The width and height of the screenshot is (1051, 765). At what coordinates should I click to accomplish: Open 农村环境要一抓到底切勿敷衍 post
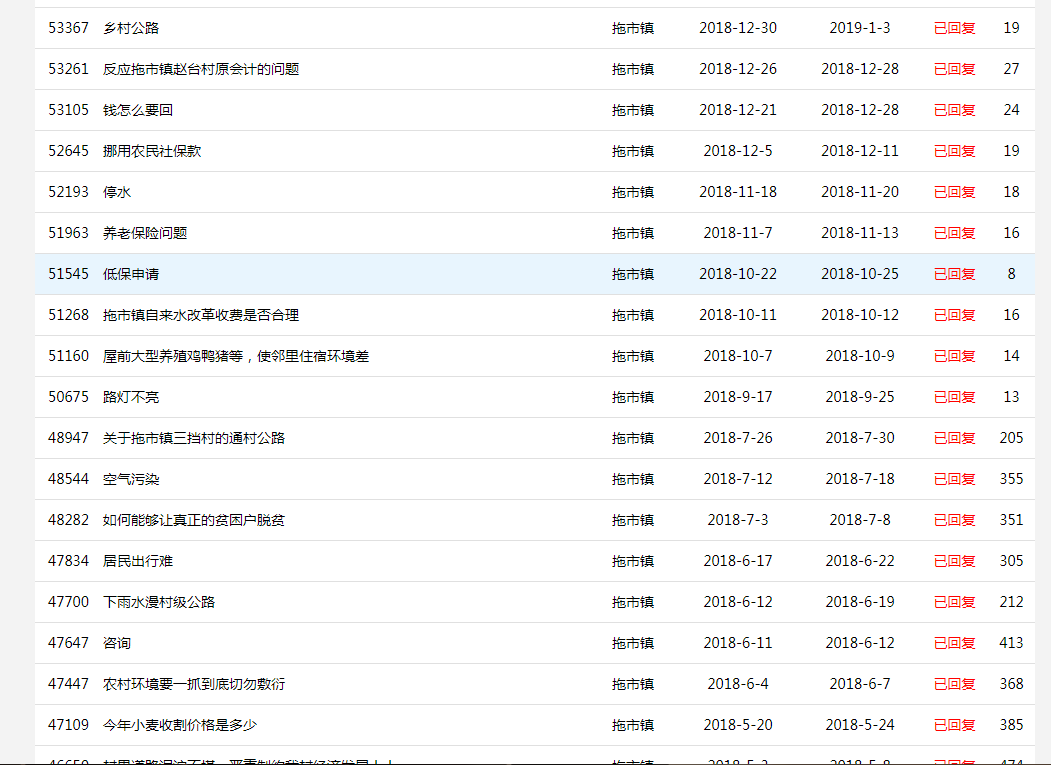[194, 684]
